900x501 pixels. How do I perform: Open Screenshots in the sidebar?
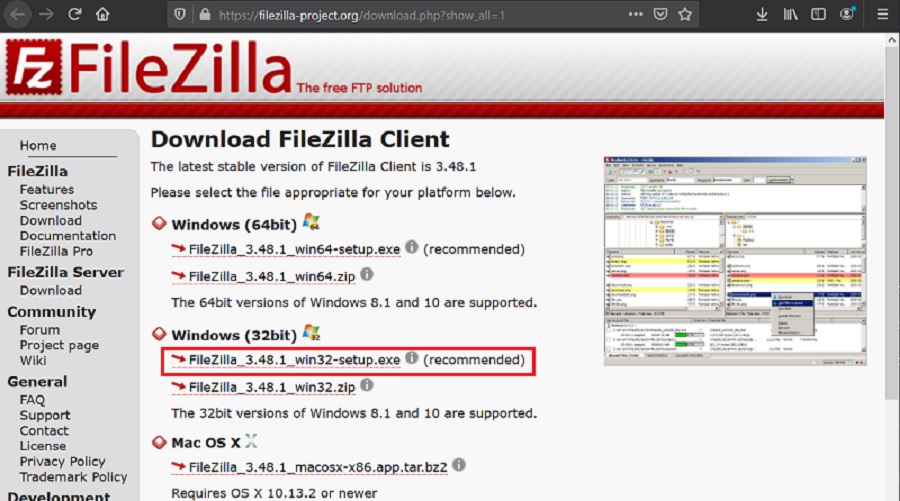(58, 205)
